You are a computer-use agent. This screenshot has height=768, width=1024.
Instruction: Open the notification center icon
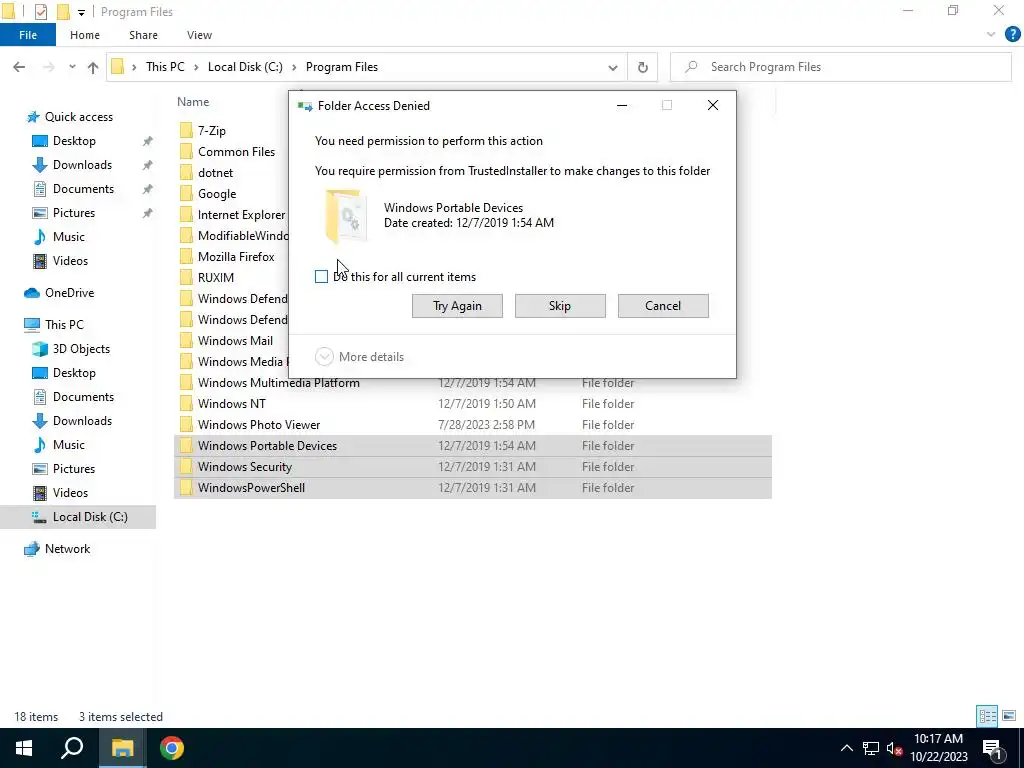(991, 748)
